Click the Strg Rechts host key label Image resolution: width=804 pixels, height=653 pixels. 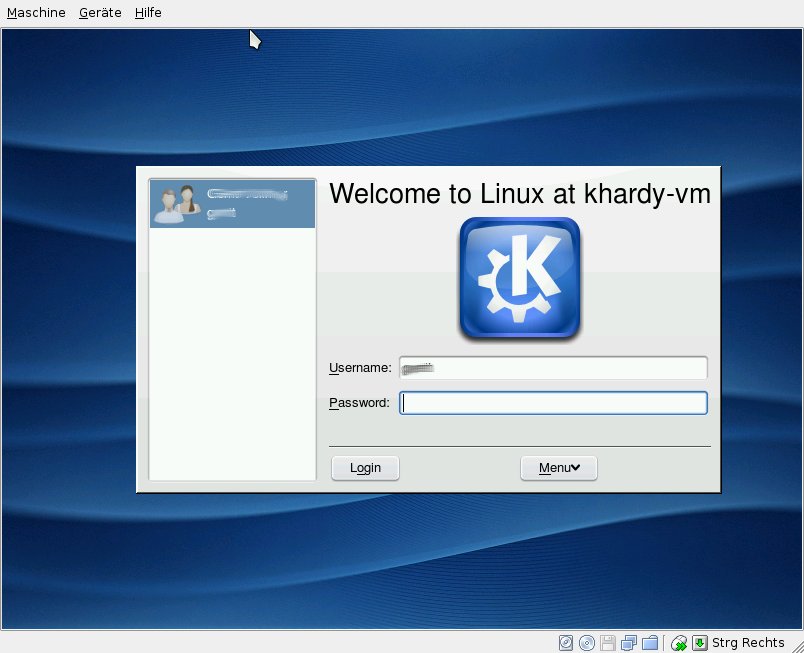[750, 642]
